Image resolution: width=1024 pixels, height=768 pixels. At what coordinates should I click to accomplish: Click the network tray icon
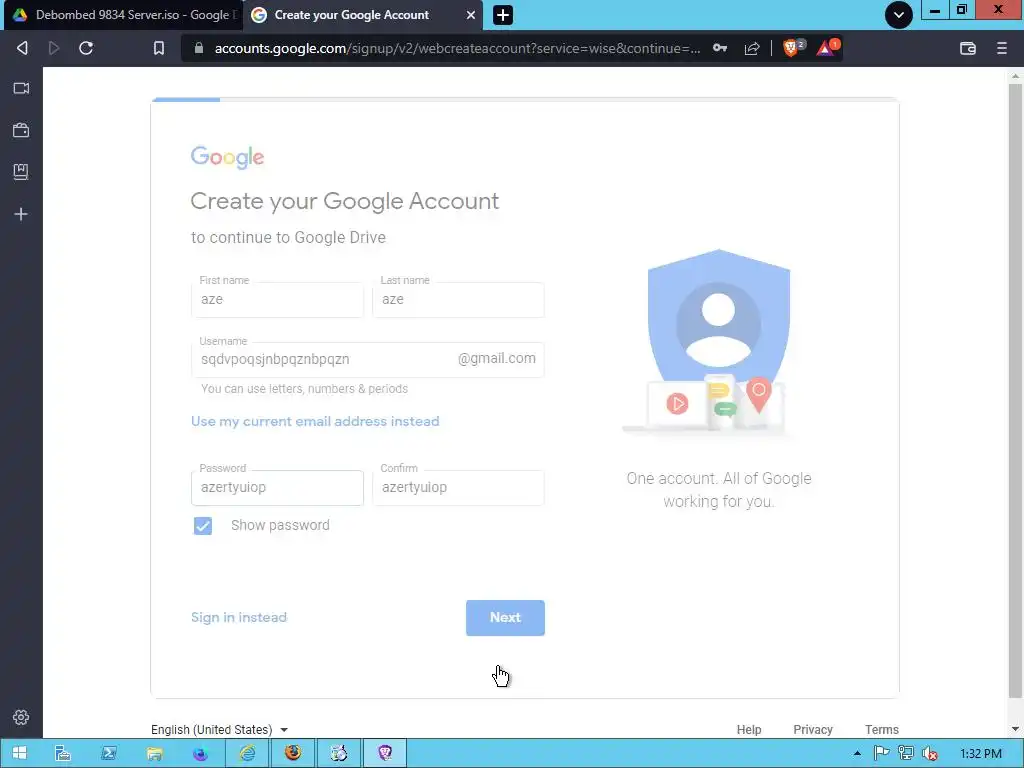[906, 753]
